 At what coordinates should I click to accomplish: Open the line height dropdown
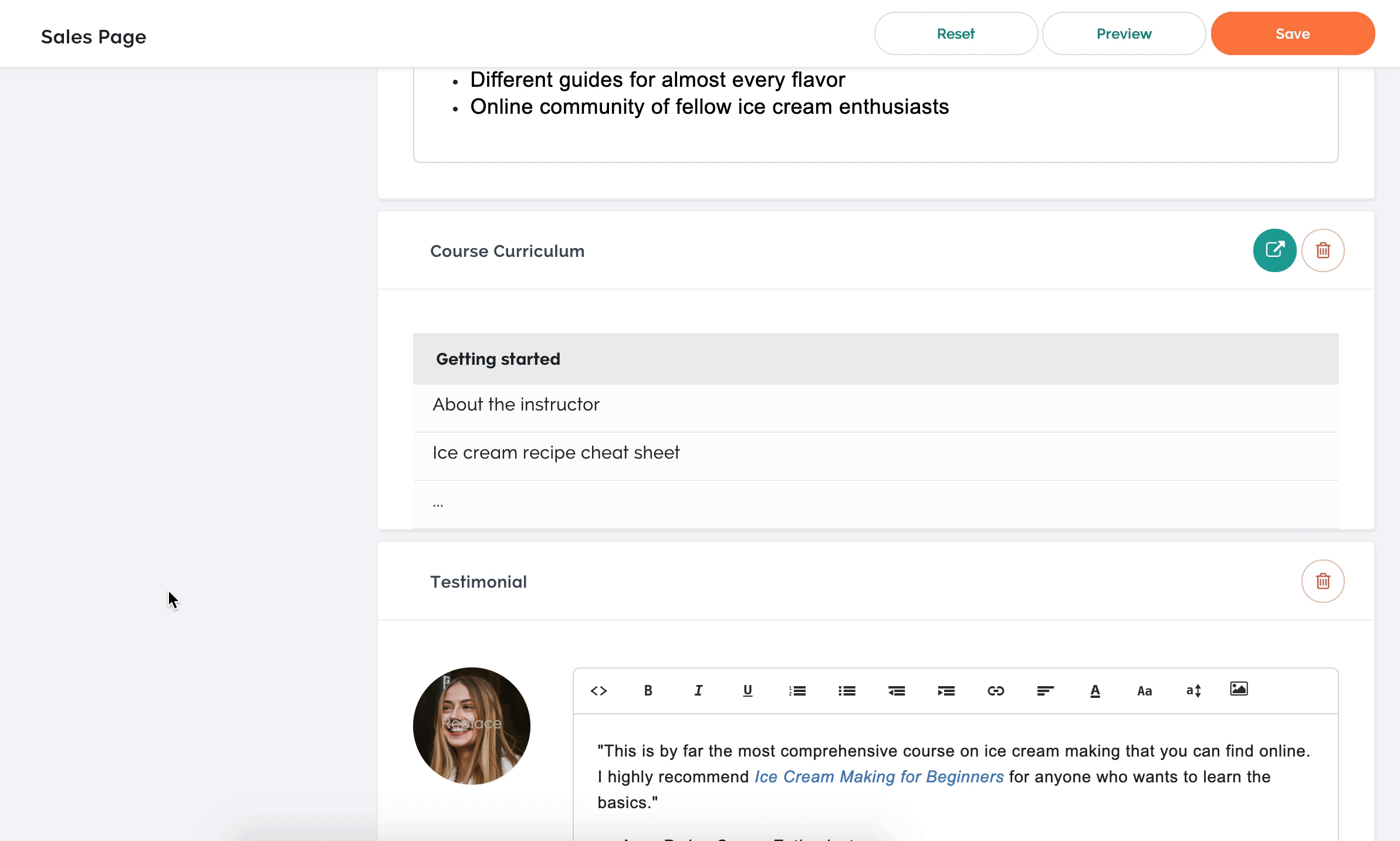tap(1194, 691)
